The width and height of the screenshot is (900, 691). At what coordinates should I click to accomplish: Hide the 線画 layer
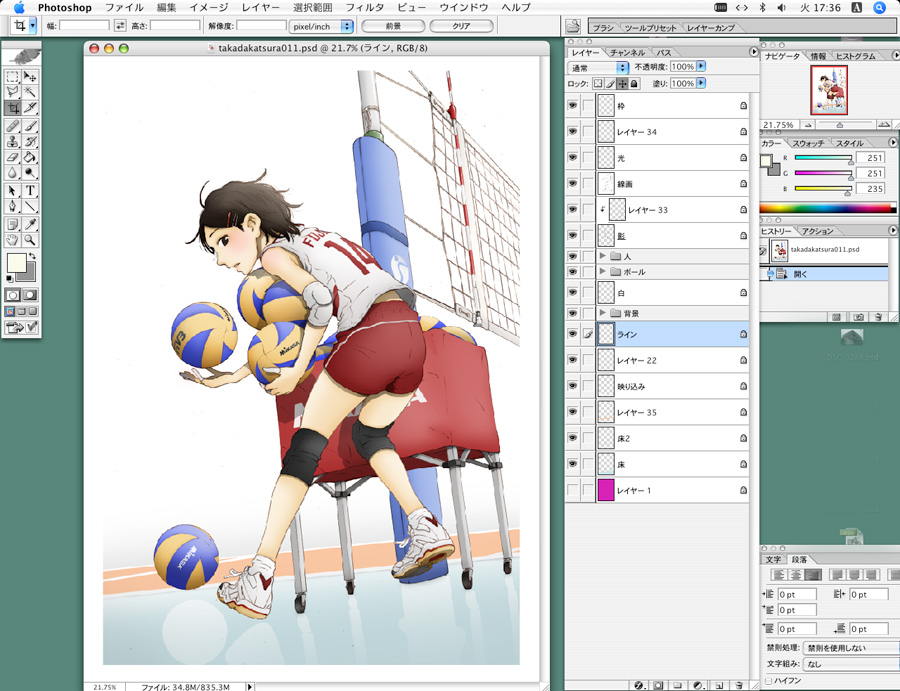click(572, 184)
